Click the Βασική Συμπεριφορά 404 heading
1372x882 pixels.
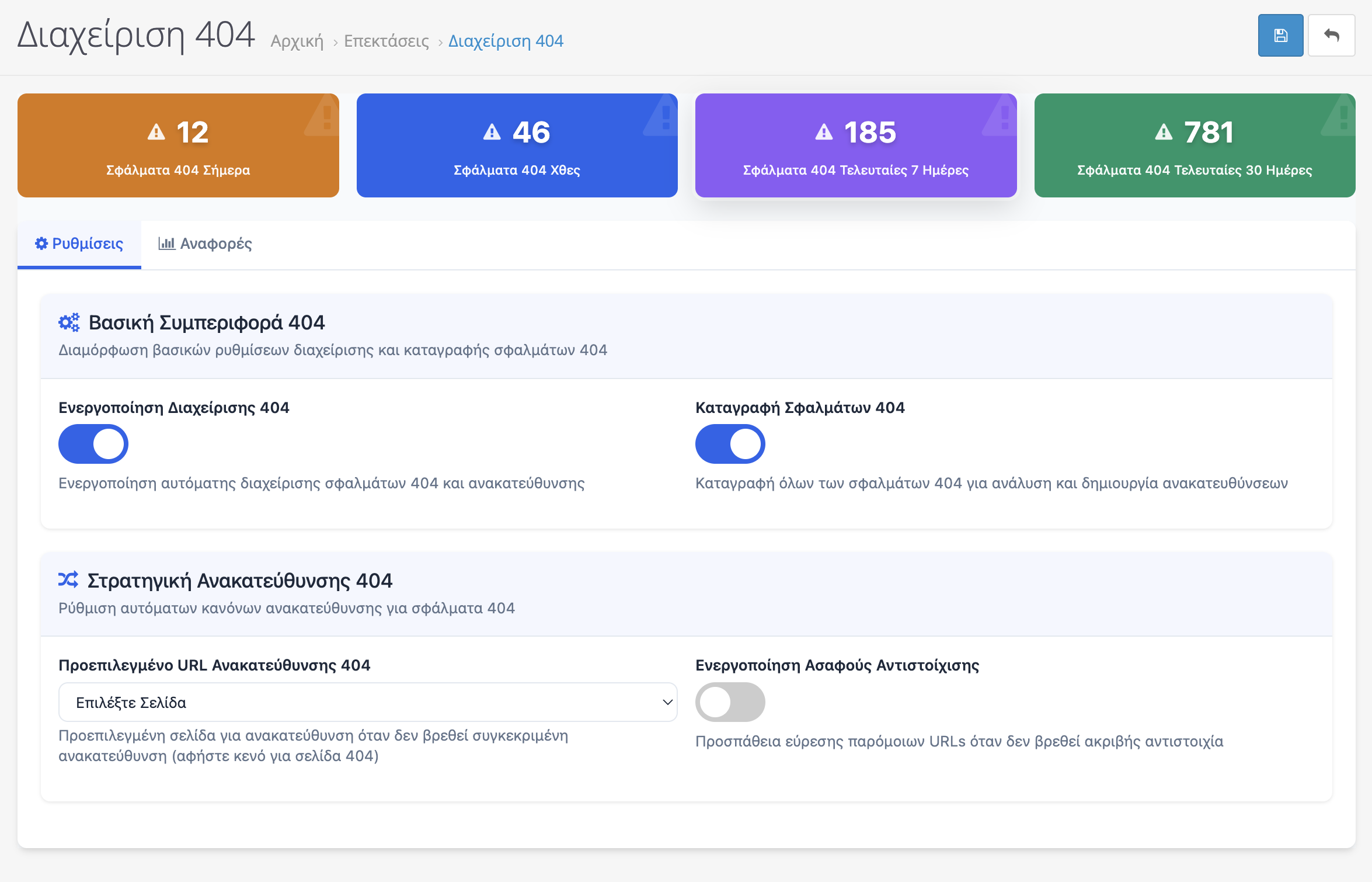coord(207,322)
